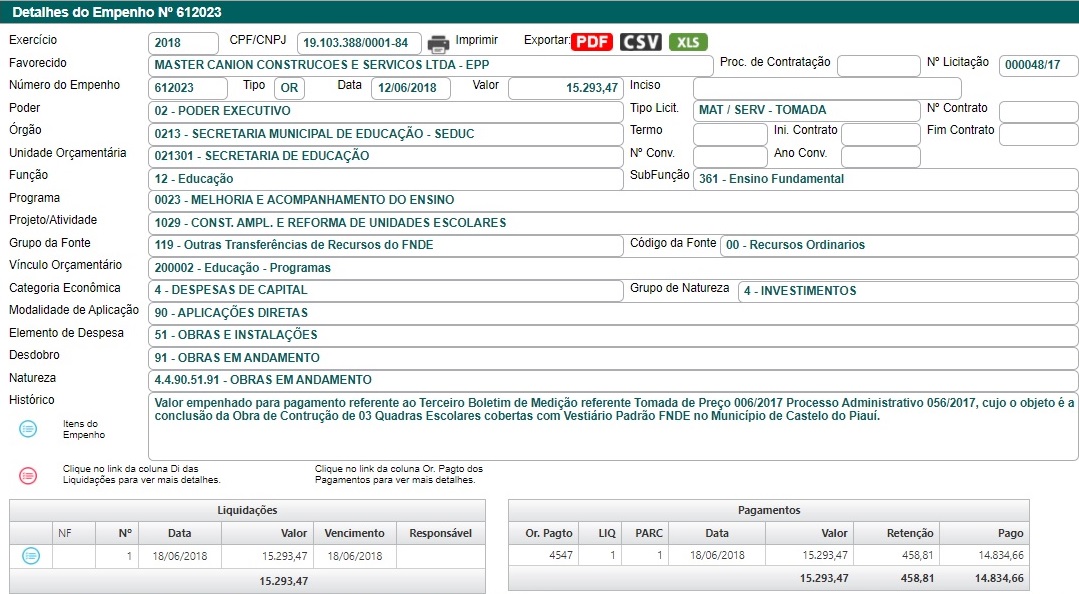
Task: Open details icon in Liquidações row 1
Action: 31,555
